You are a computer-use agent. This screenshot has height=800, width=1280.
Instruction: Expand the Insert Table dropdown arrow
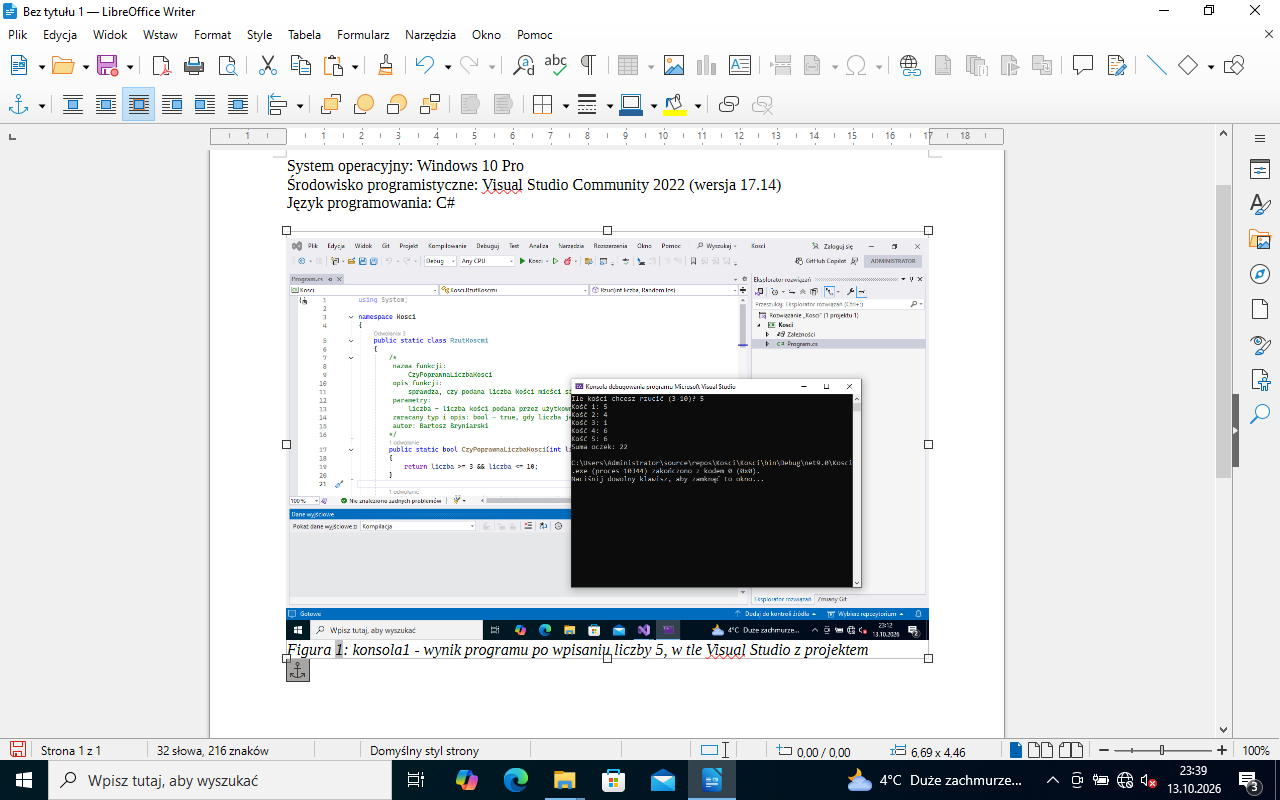point(651,67)
